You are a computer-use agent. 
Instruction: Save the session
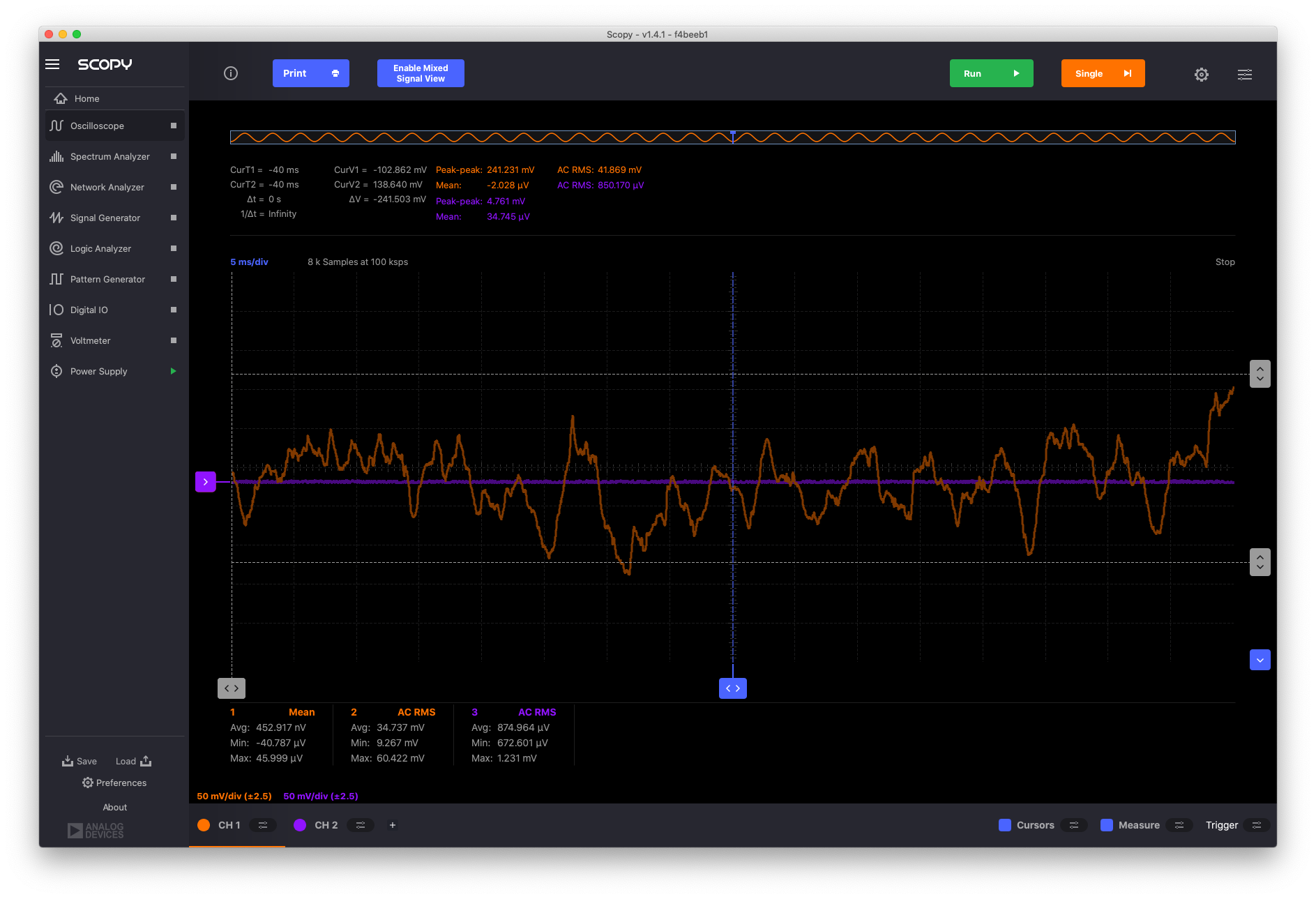80,761
